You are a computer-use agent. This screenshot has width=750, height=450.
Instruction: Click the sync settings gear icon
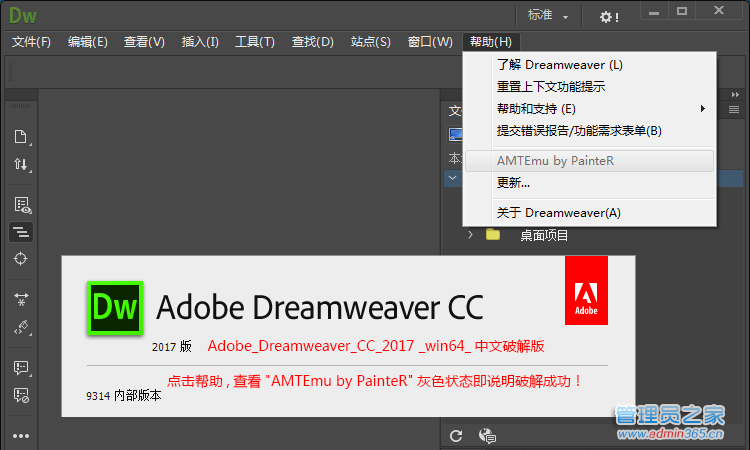tap(608, 17)
